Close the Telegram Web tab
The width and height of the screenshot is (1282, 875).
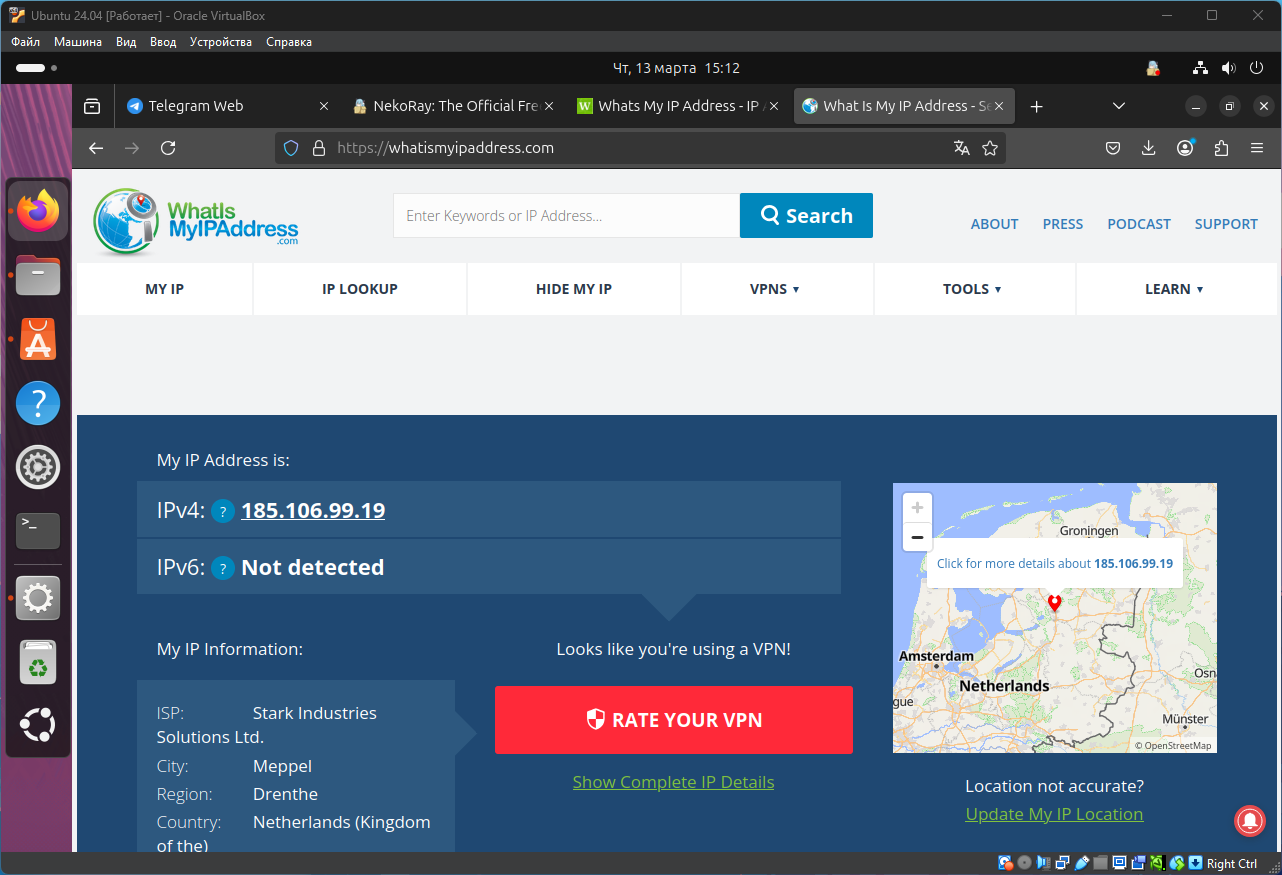click(323, 106)
